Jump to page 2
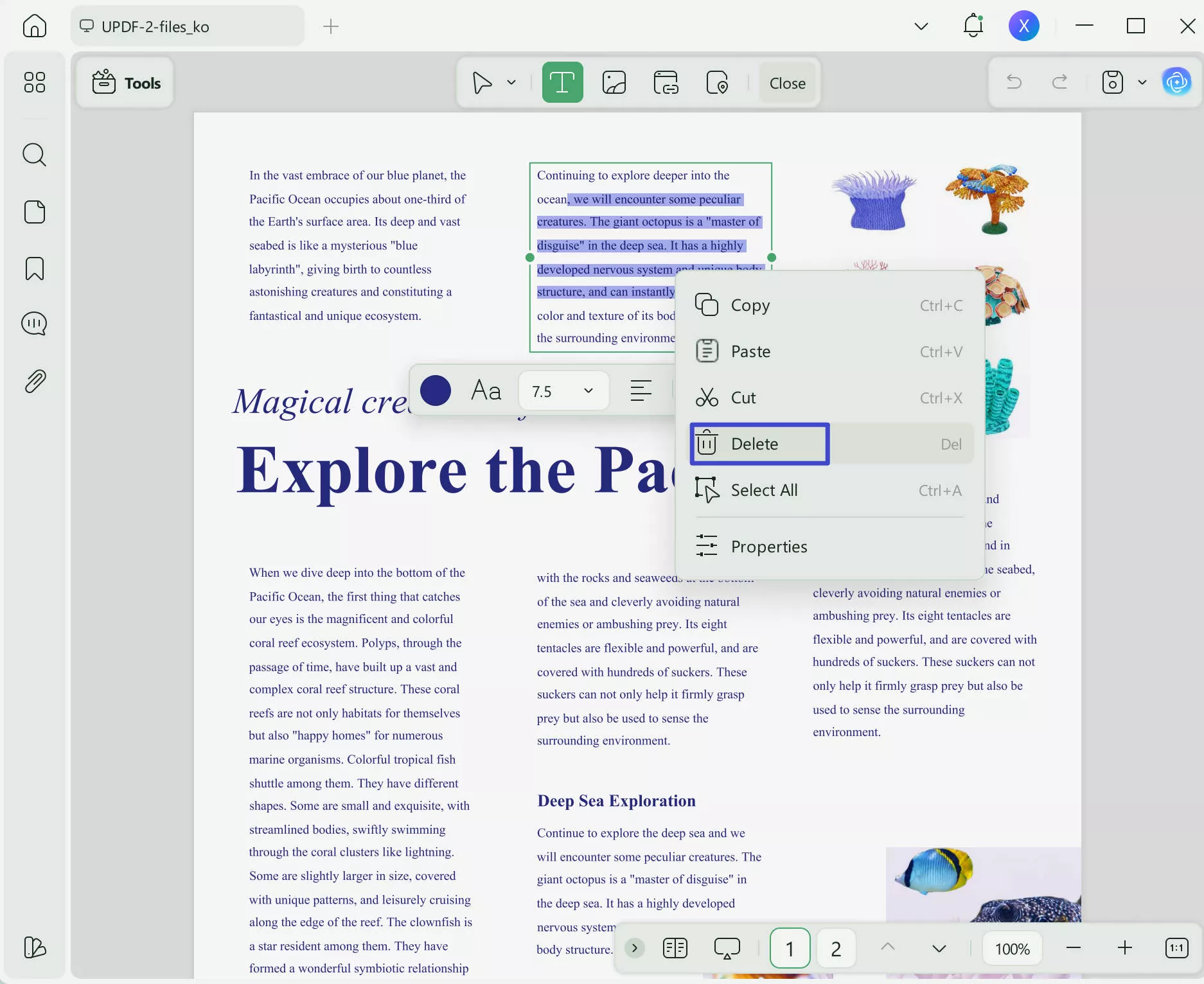 click(x=836, y=948)
